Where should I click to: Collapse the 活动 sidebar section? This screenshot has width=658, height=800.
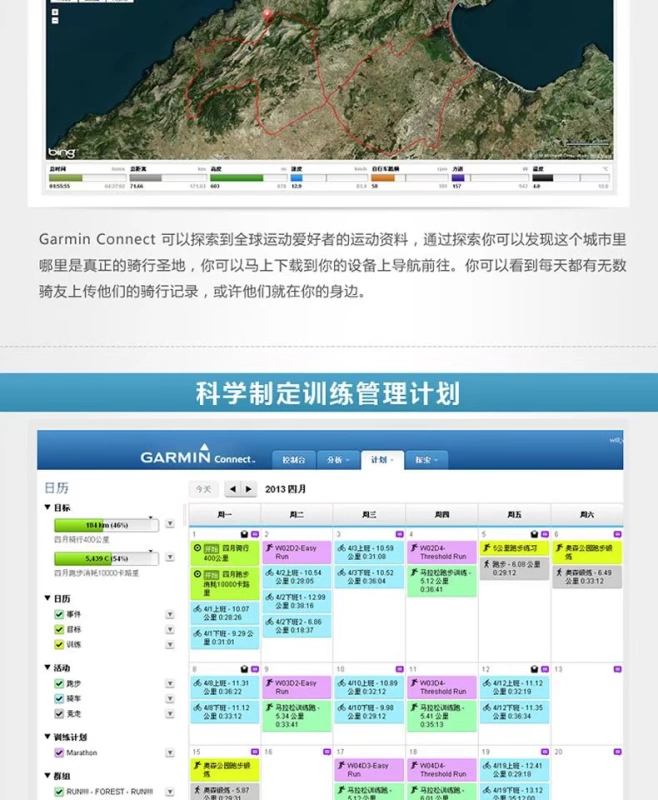pyautogui.click(x=47, y=667)
